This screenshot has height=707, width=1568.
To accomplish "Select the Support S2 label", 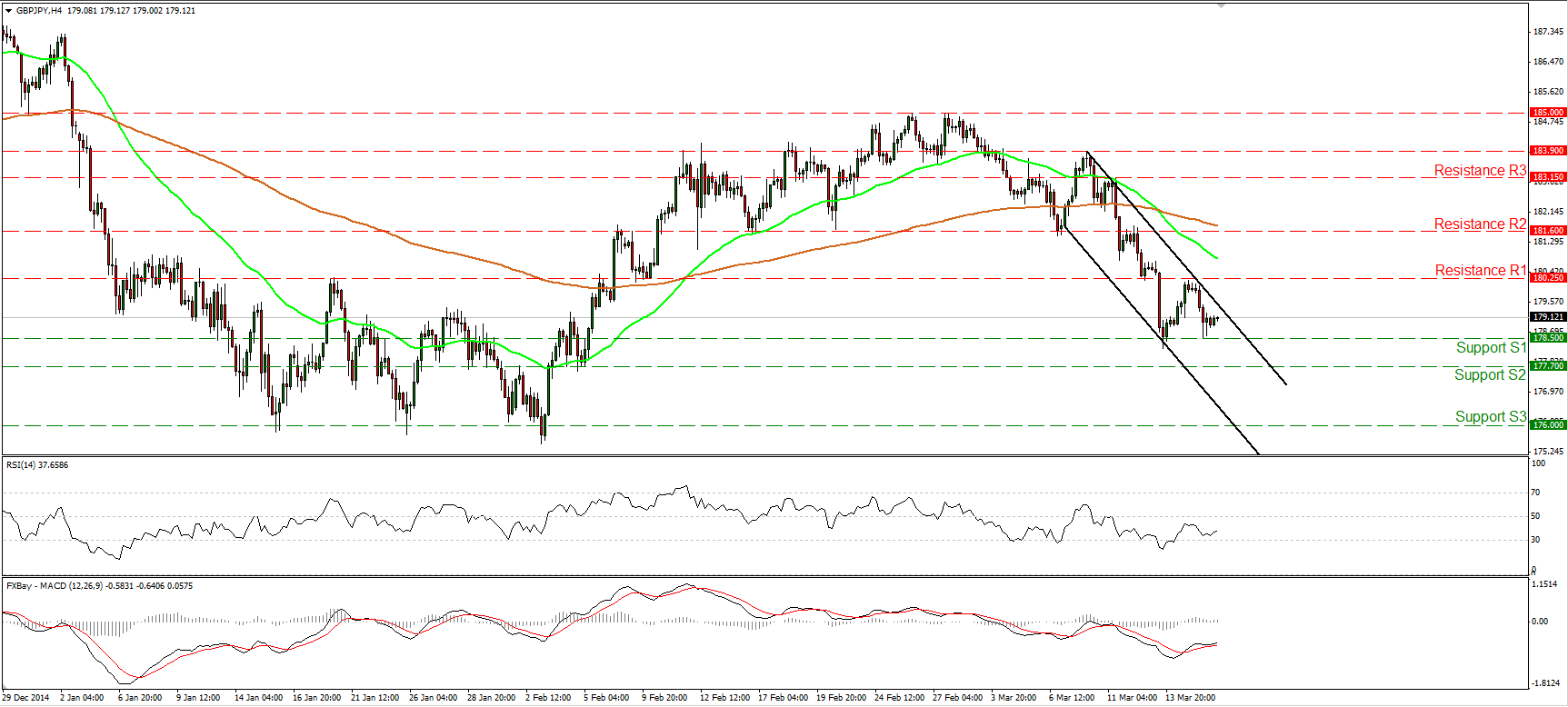I will pos(1490,375).
